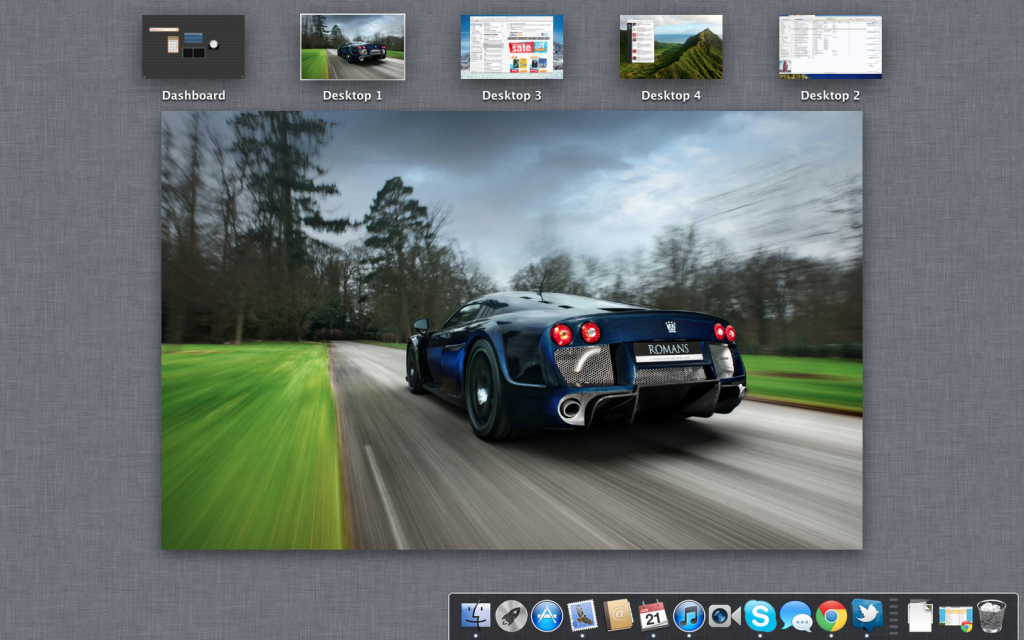This screenshot has height=640, width=1024.
Task: Open the Documents stack in dock
Action: [x=920, y=615]
